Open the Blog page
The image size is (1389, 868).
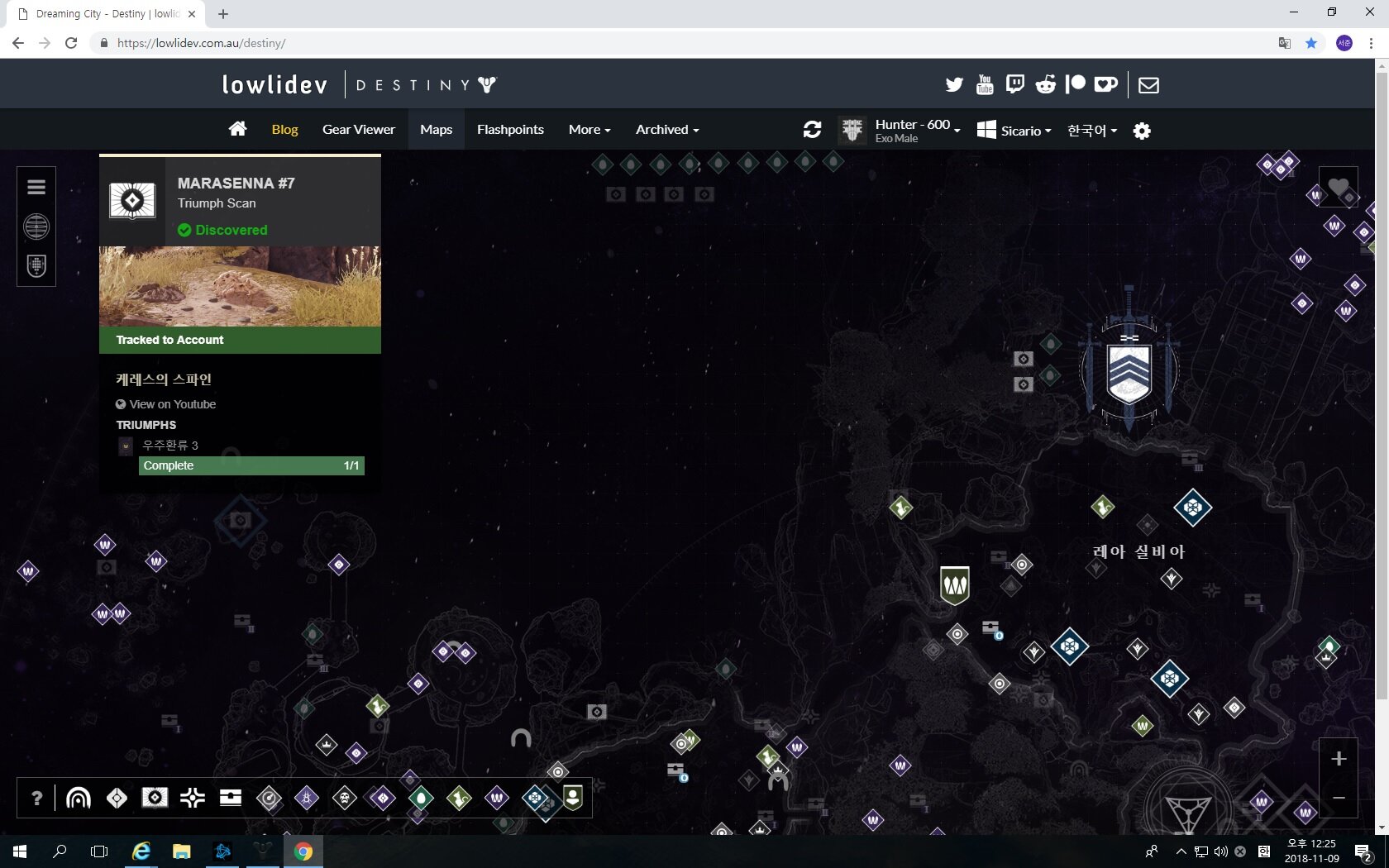(284, 130)
